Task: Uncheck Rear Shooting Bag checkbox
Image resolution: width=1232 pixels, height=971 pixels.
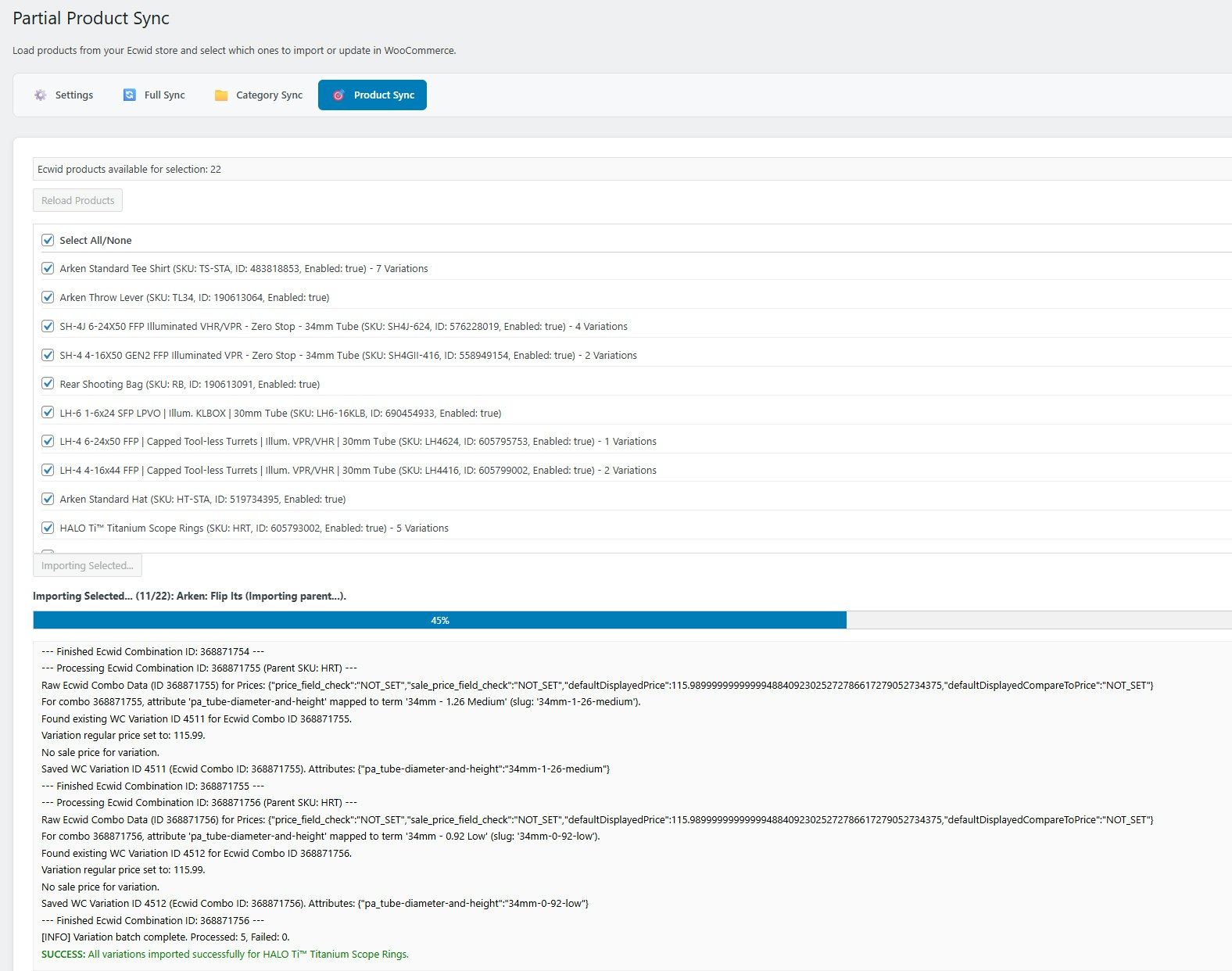Action: [x=48, y=384]
